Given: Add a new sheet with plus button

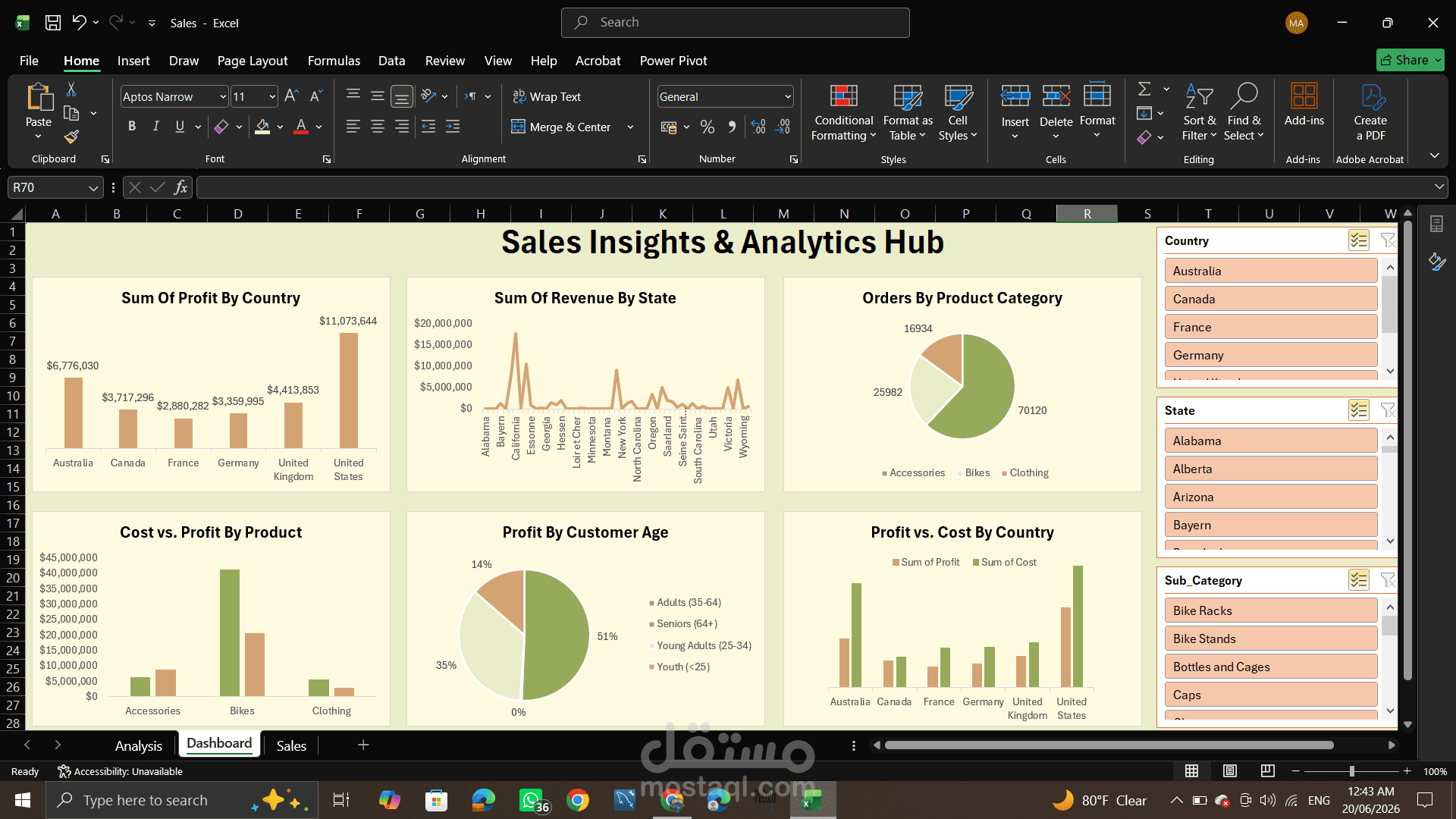Looking at the screenshot, I should (x=363, y=745).
